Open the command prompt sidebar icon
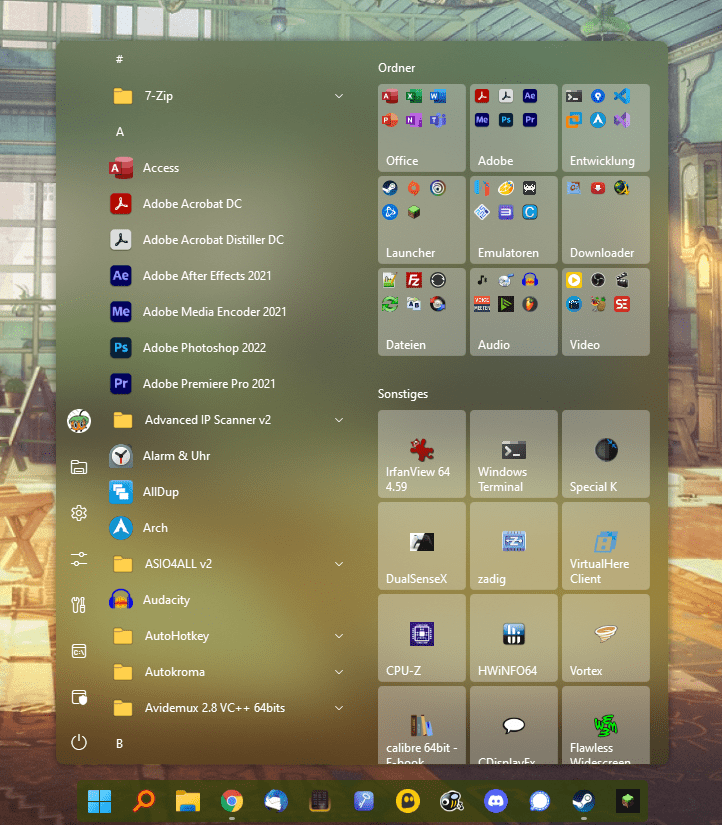The image size is (722, 825). pos(79,651)
